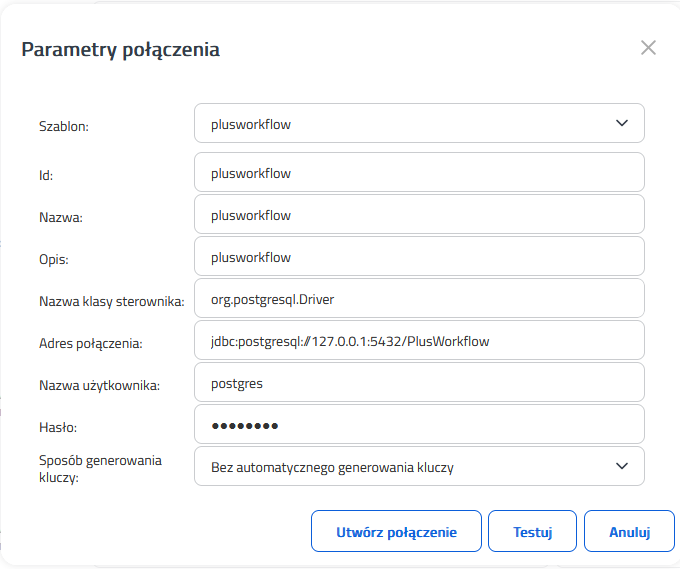Screen dimensions: 680x569
Task: Click the Utwórz połączenie button
Action: [x=396, y=531]
